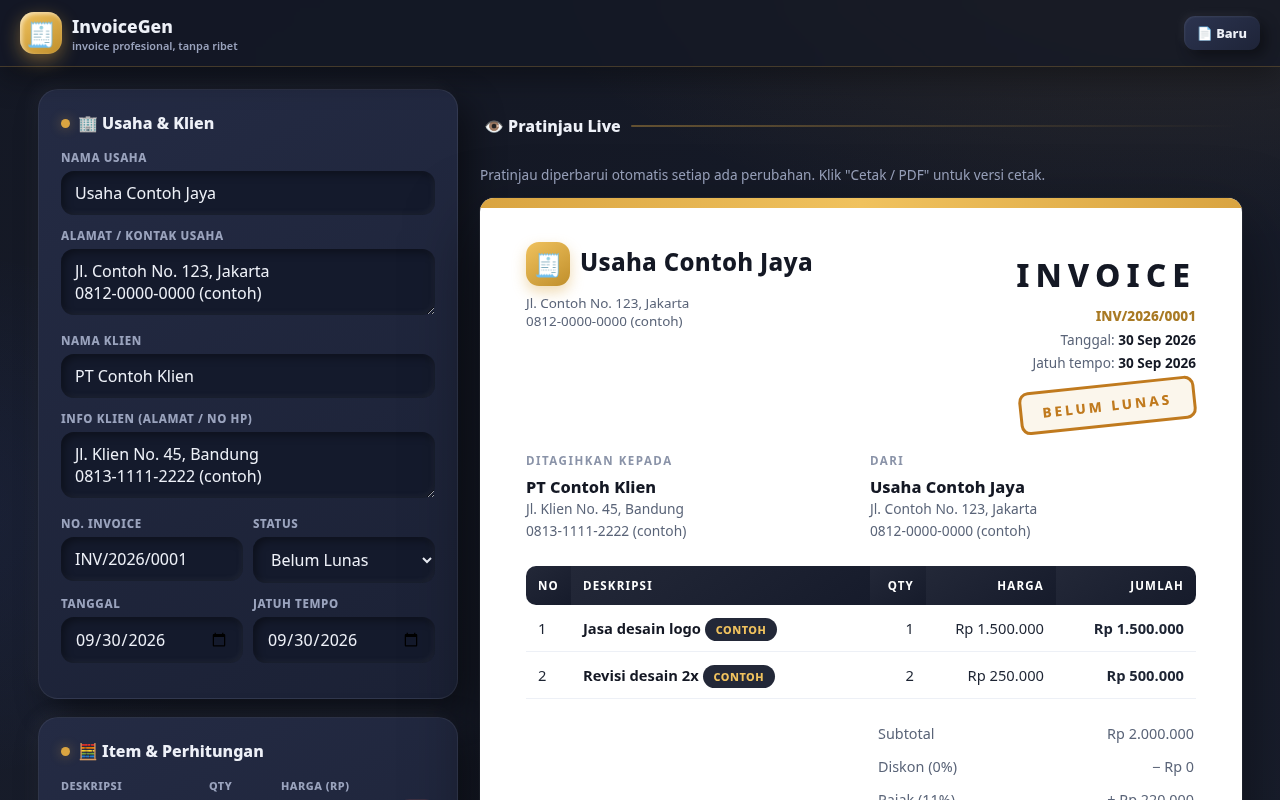Click the building icon beside Usaha & Klien
Screen dimensions: 1280x800
coord(88,123)
